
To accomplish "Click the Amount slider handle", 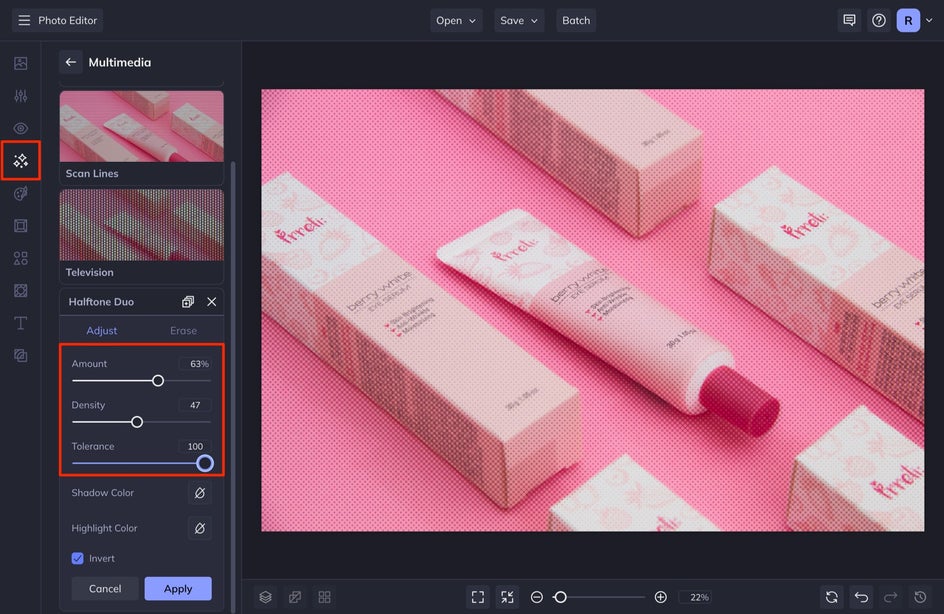I will (158, 380).
